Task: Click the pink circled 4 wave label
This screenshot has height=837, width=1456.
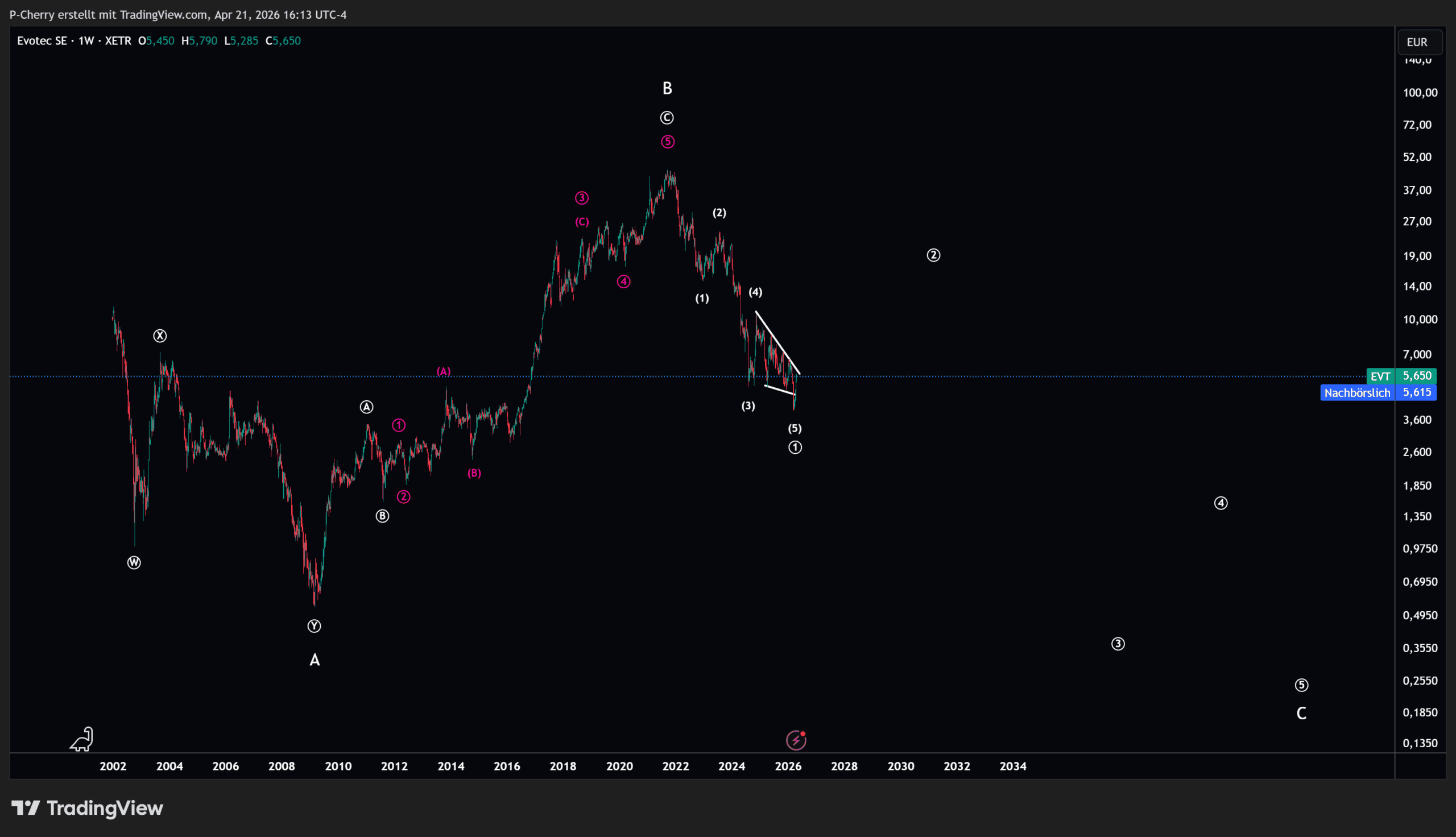Action: pos(624,281)
